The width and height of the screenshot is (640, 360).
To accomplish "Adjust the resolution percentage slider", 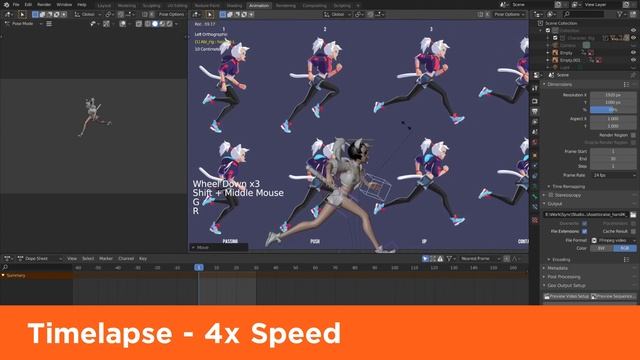I will (x=613, y=110).
